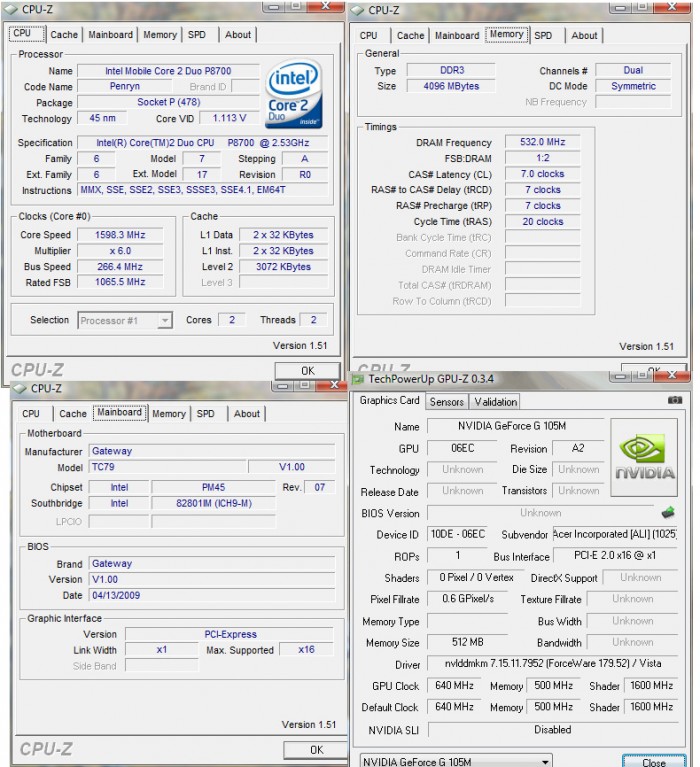Viewport: 700px width, 767px height.
Task: Take GPU-Z screenshot with camera icon
Action: click(675, 400)
